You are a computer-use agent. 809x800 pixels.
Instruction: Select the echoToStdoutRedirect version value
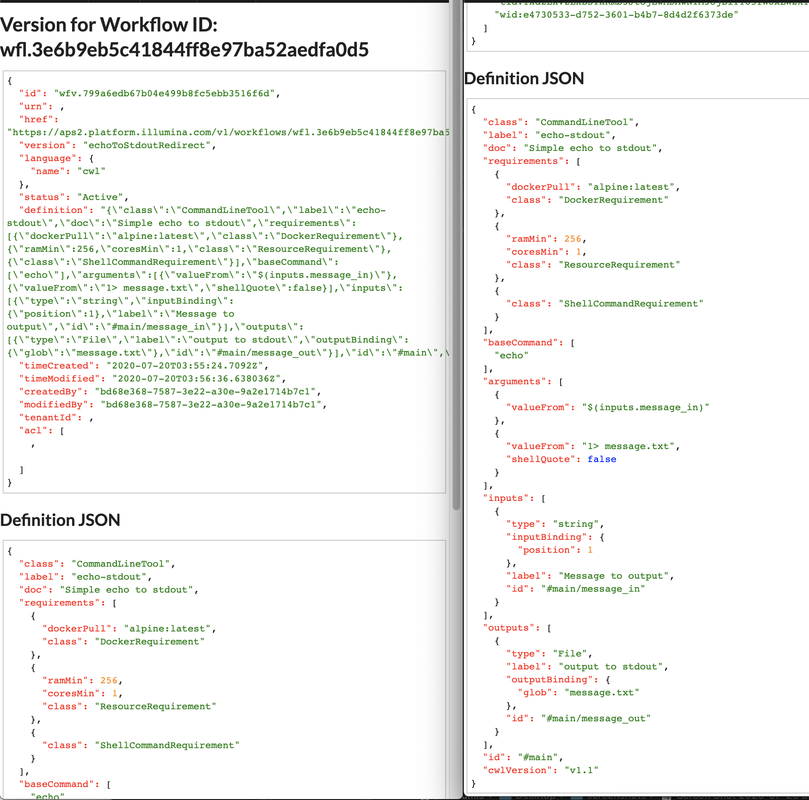click(x=147, y=145)
